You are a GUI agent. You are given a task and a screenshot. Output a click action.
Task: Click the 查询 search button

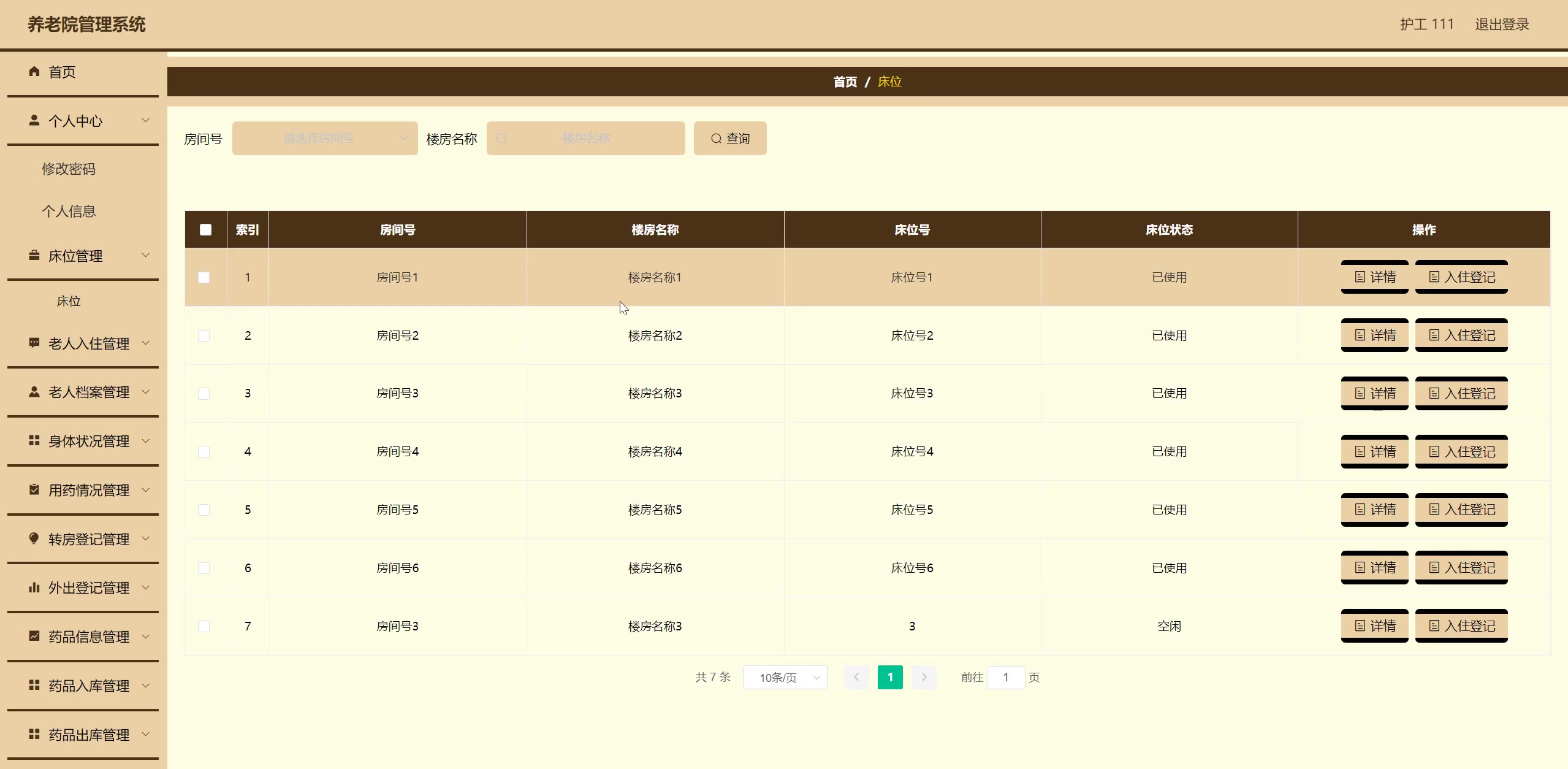[x=729, y=139]
